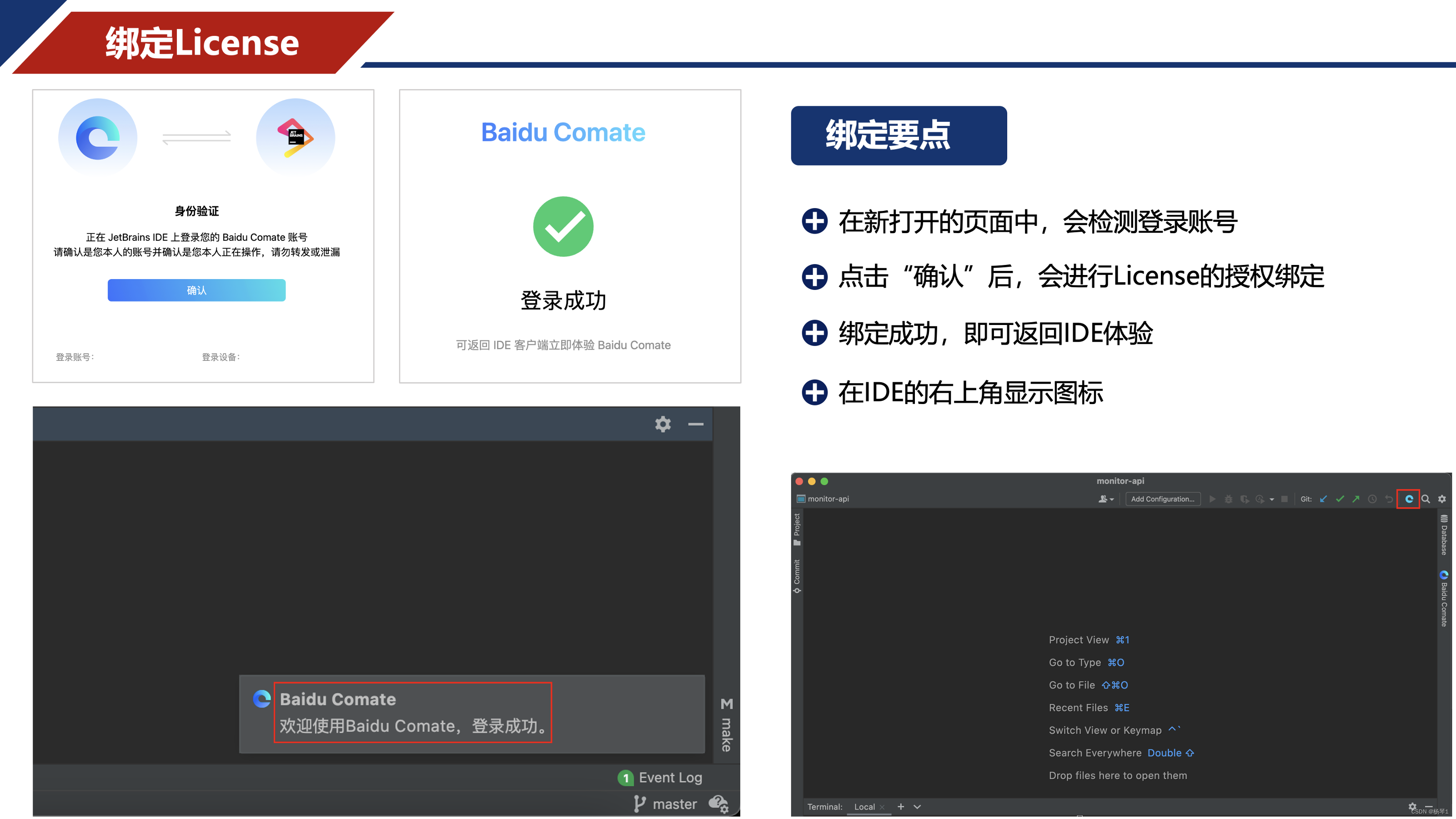Click the Baidu Comate icon in IDE toolbar

(x=1409, y=499)
